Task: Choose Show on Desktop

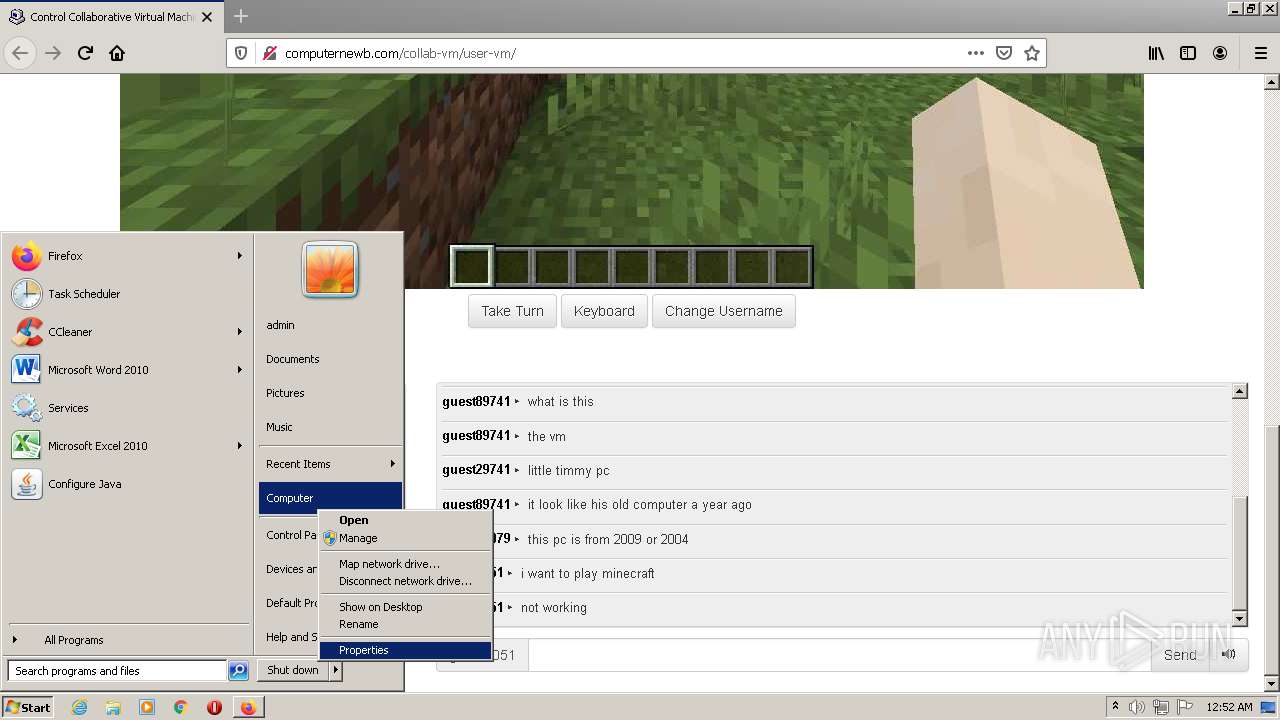Action: pos(405,607)
